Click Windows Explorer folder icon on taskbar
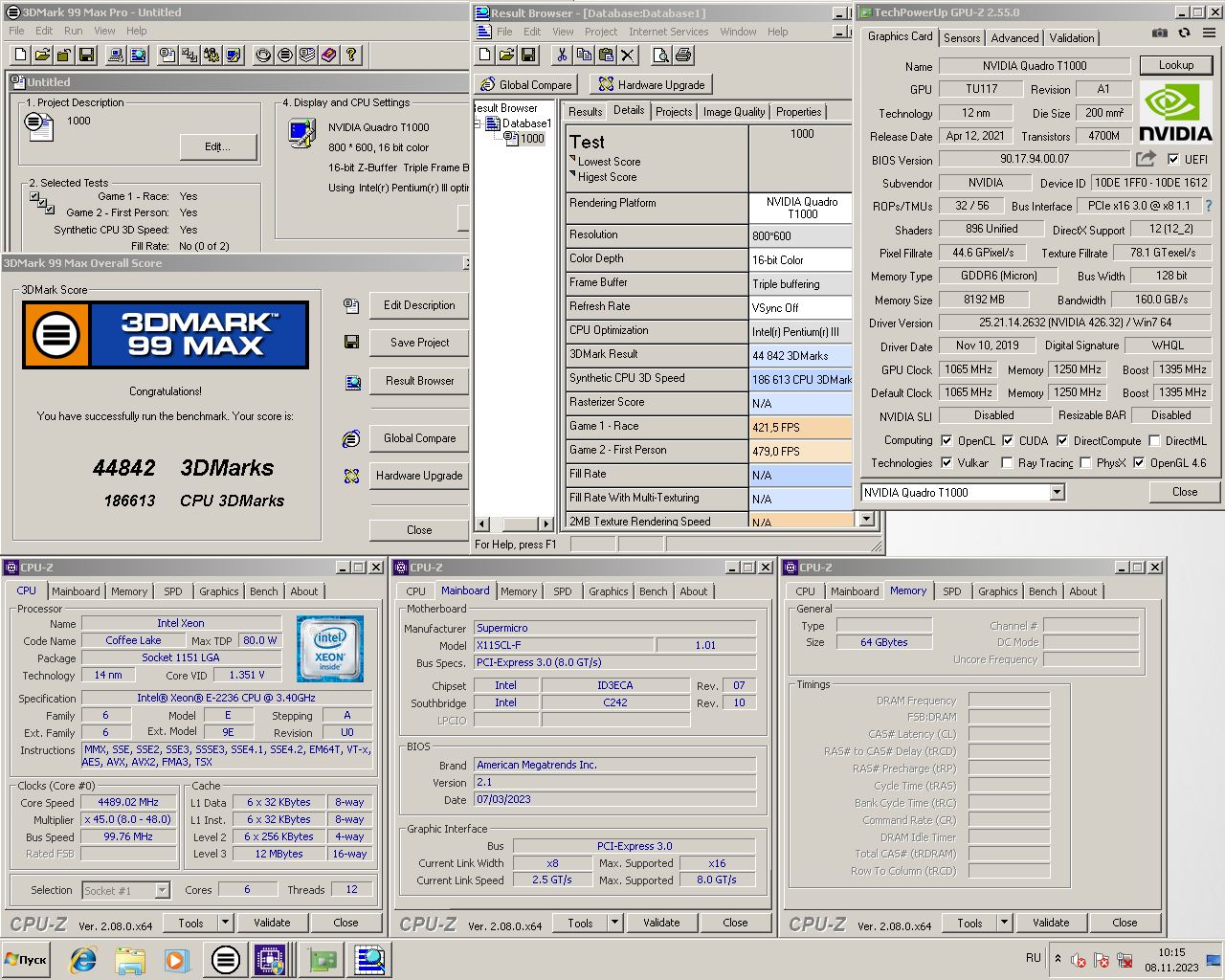The height and width of the screenshot is (980, 1225). pos(130,960)
